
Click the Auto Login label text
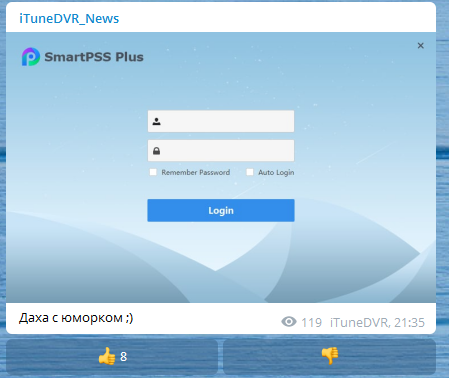click(276, 172)
